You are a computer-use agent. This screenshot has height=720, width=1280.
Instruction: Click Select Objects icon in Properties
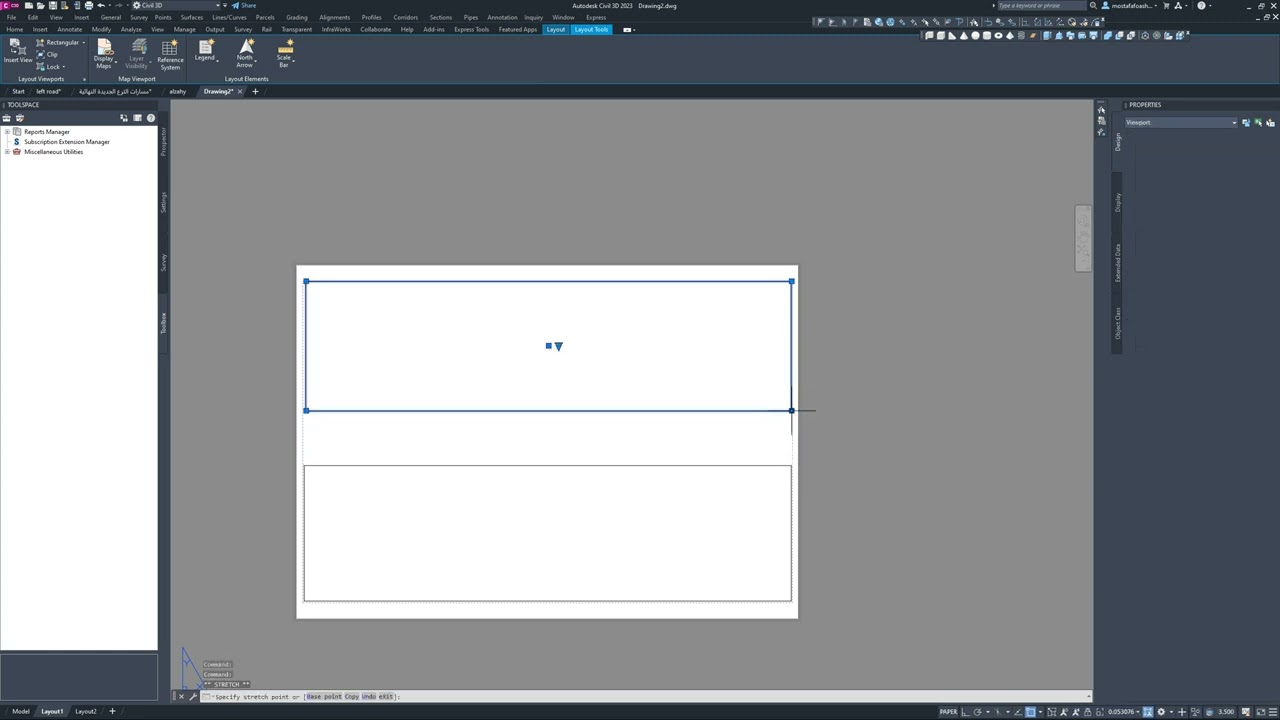click(1258, 122)
